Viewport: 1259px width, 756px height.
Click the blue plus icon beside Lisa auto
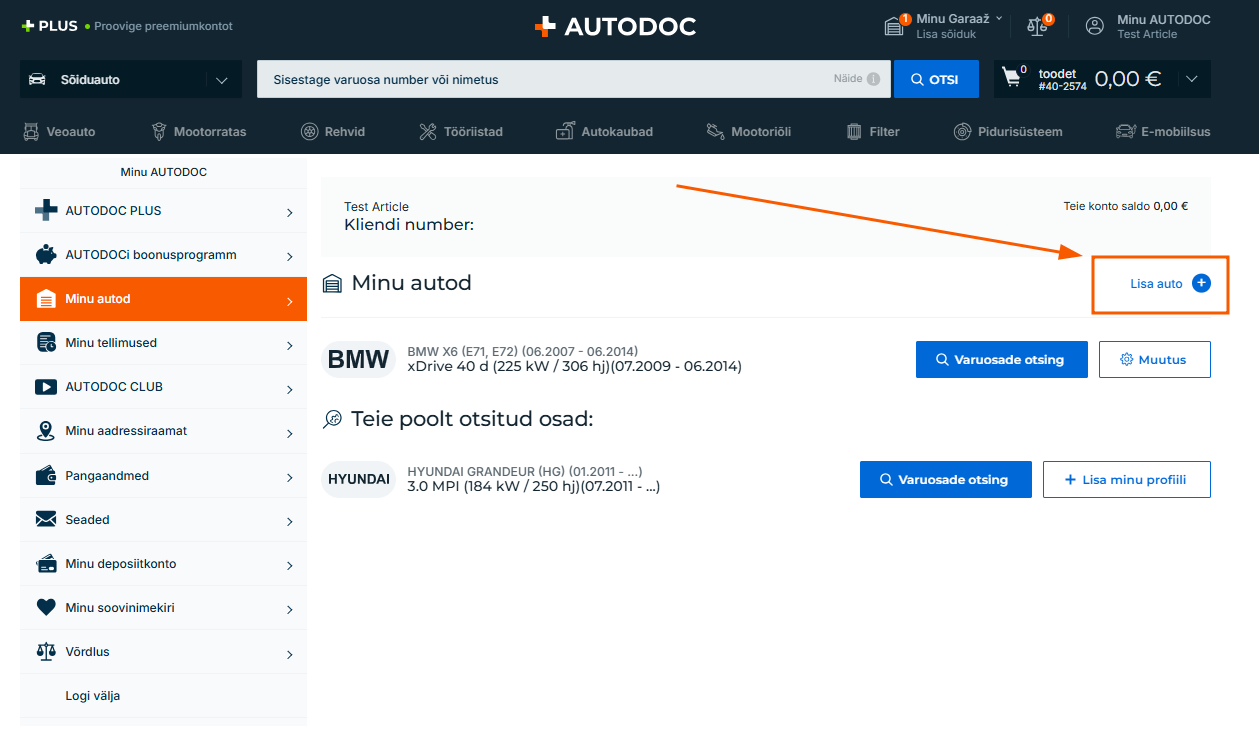1201,283
